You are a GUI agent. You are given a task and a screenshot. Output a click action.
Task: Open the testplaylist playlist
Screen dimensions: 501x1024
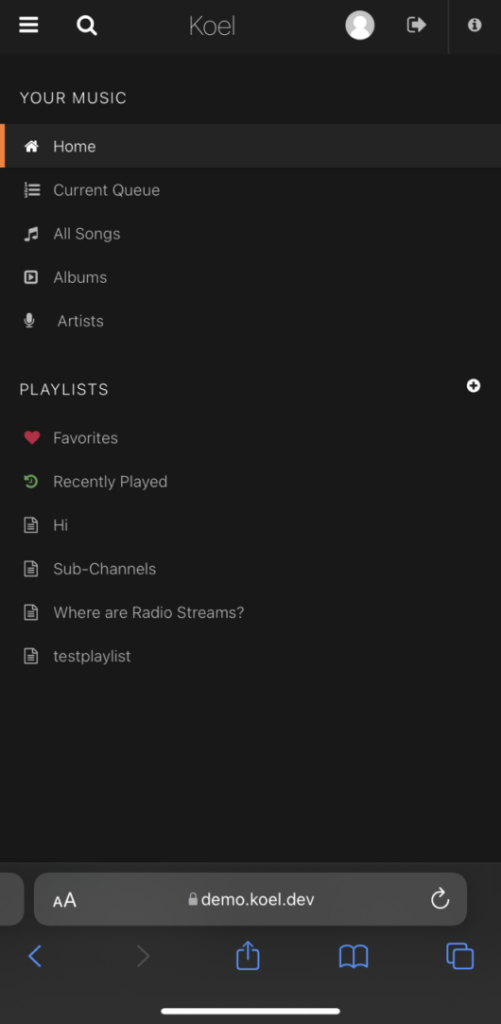coord(251,656)
